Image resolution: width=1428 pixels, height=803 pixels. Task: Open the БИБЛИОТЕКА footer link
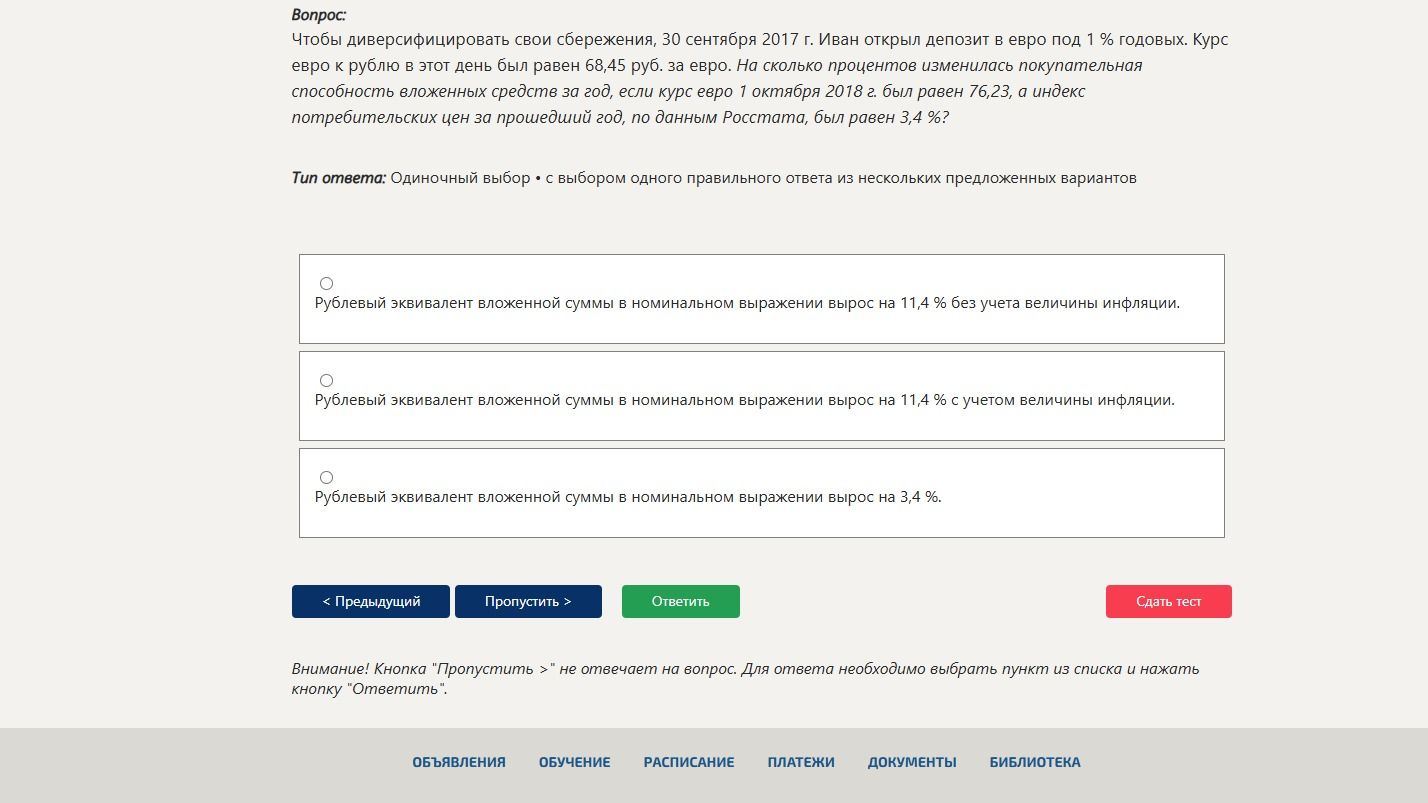click(x=1035, y=762)
